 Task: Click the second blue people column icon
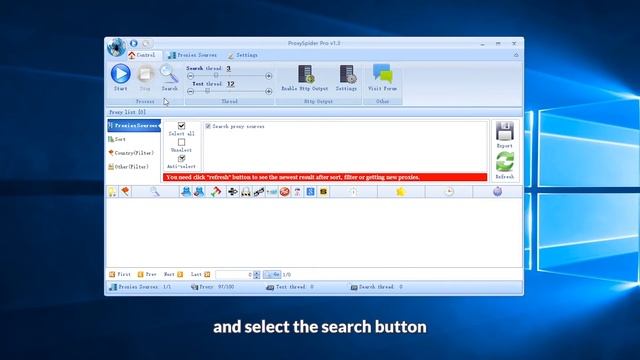(x=200, y=191)
